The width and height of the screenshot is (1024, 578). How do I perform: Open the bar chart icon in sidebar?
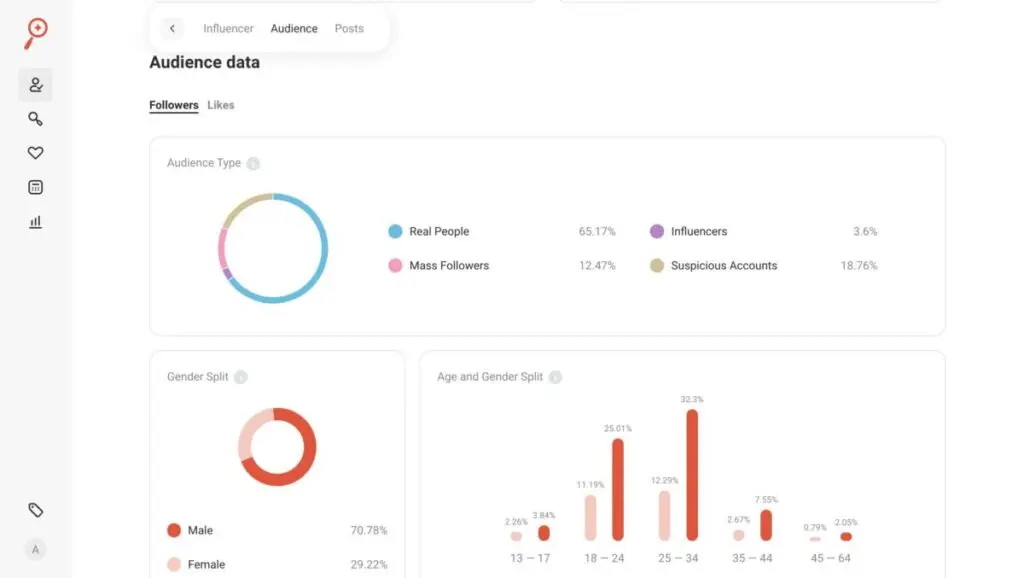point(35,222)
